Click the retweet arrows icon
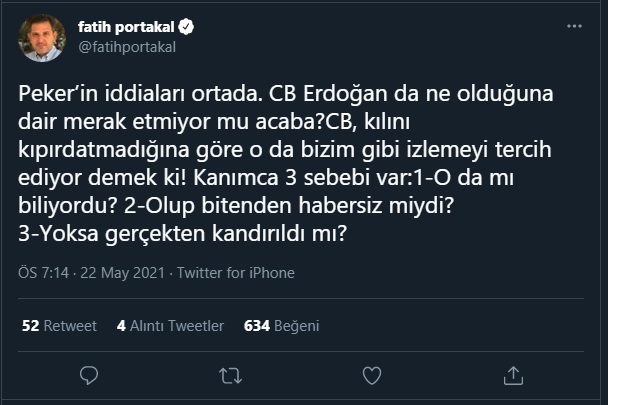 point(230,376)
